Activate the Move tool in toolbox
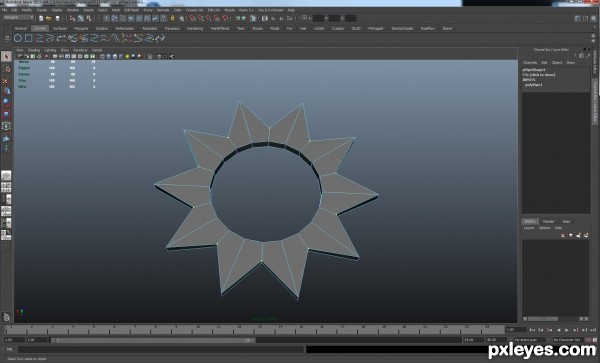 pyautogui.click(x=6, y=91)
